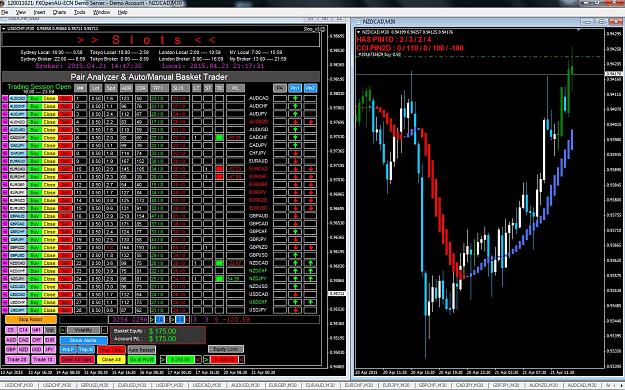Click the C14 basket button
625x390 pixels.
point(24,330)
